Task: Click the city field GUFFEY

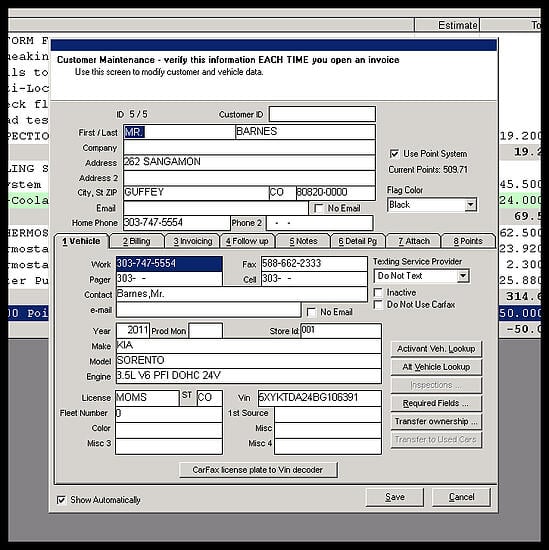Action: point(196,193)
